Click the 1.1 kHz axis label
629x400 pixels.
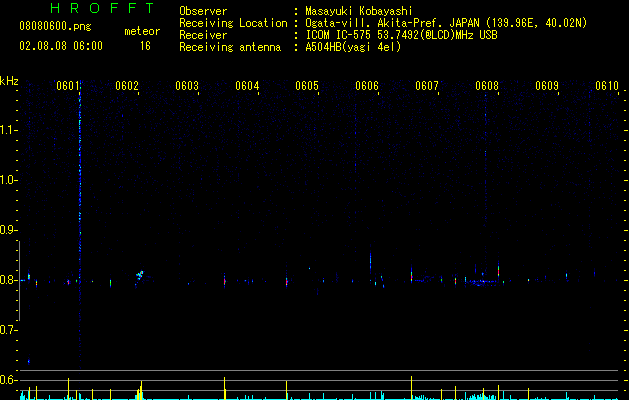8,130
